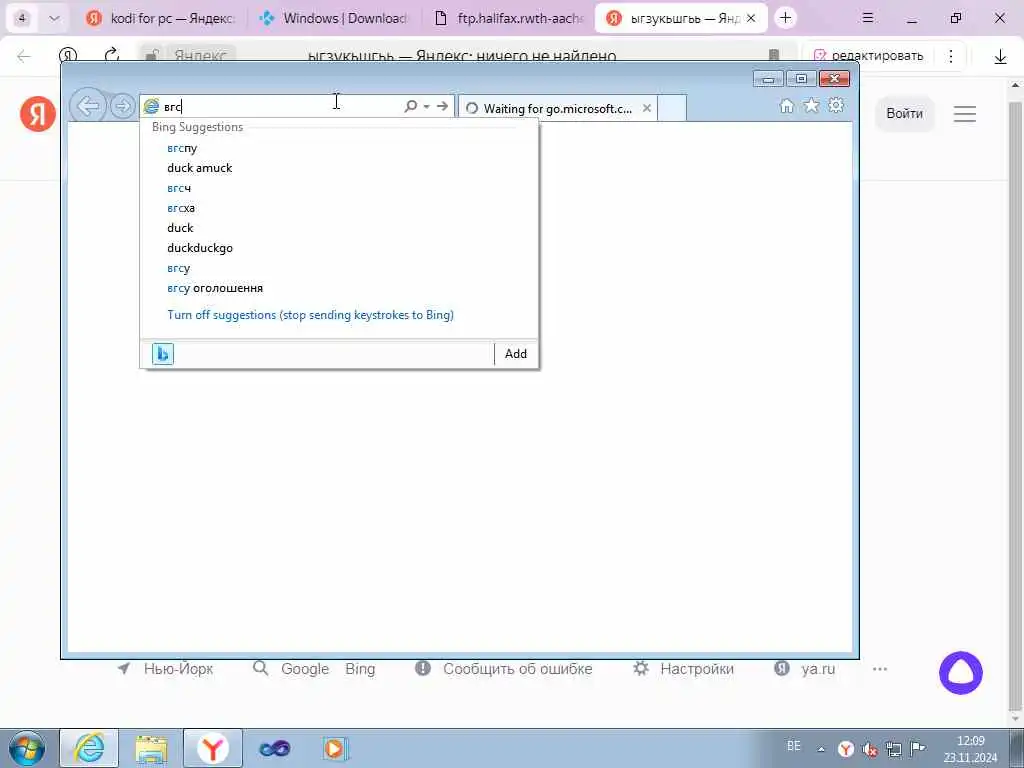Open address bar autocomplete dropdown arrow
1024x768 pixels.
[426, 106]
